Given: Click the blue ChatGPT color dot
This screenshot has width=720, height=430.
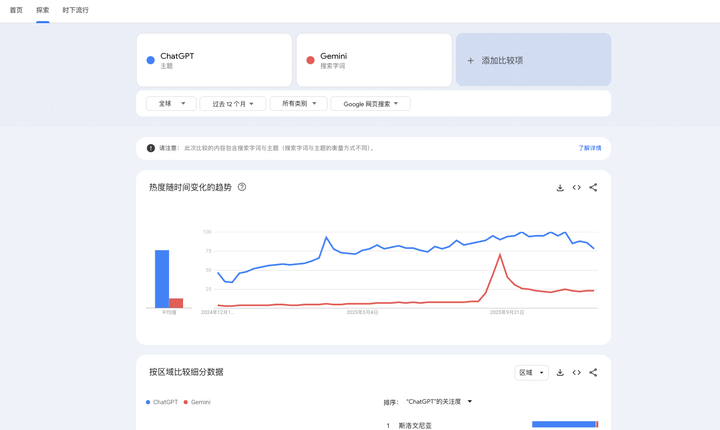Looking at the screenshot, I should click(151, 60).
